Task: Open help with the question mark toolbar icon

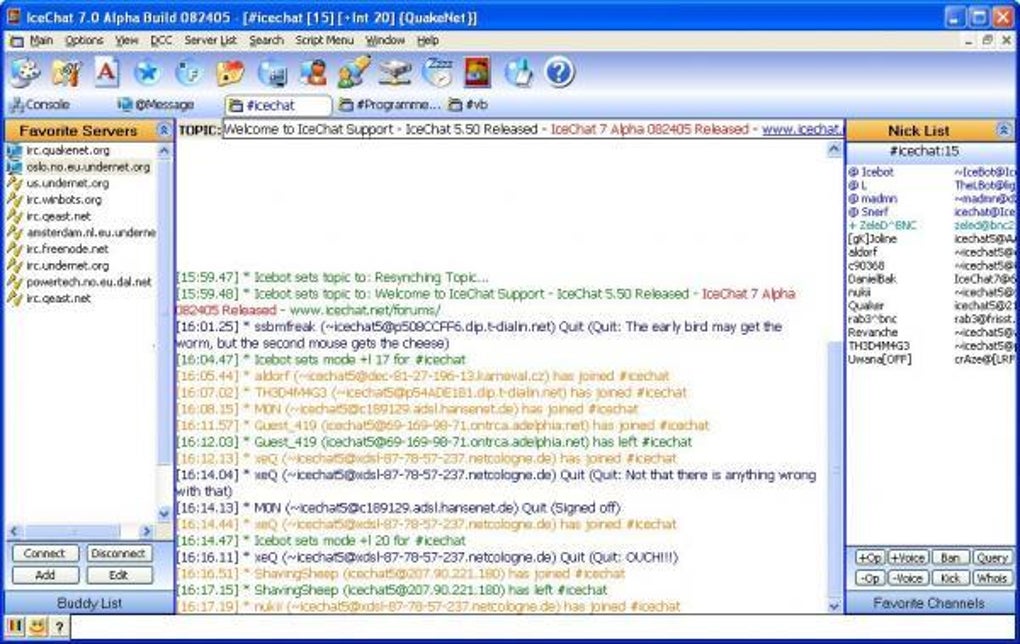Action: (559, 72)
